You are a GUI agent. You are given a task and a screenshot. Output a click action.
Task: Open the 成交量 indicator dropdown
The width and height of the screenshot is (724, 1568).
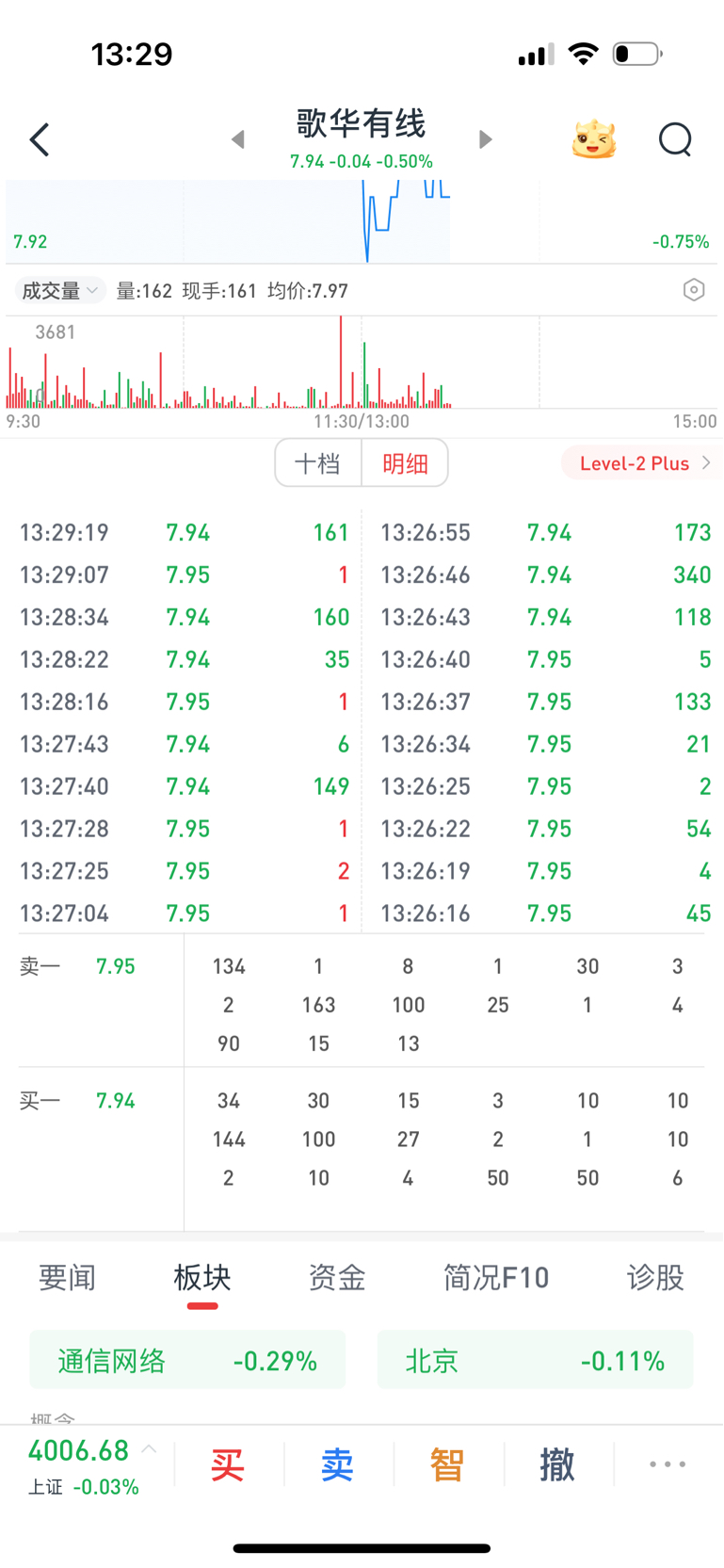click(59, 291)
